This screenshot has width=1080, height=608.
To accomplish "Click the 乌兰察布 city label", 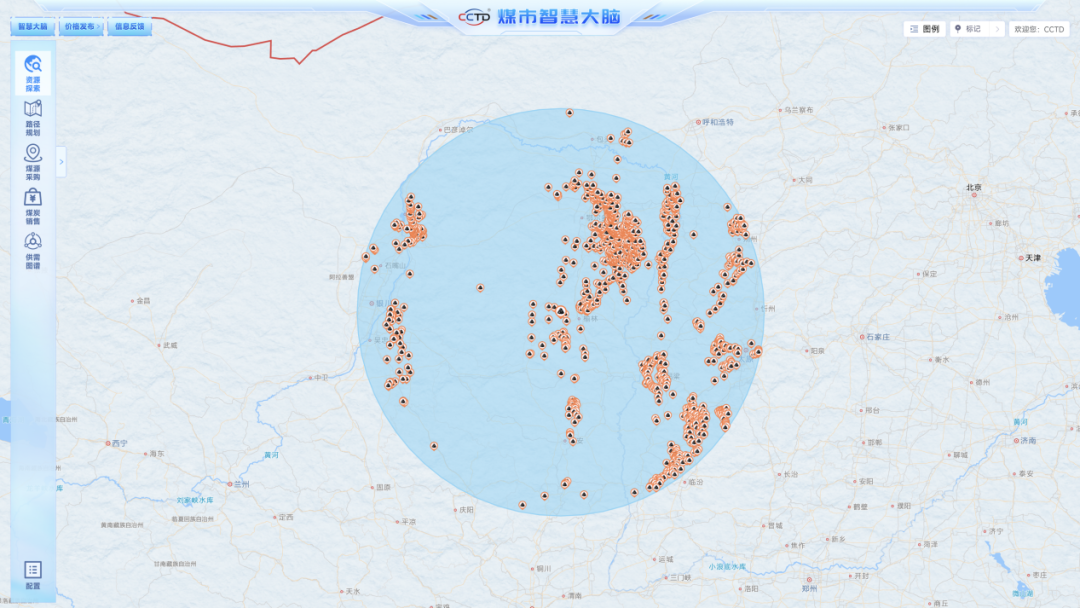I will 800,109.
